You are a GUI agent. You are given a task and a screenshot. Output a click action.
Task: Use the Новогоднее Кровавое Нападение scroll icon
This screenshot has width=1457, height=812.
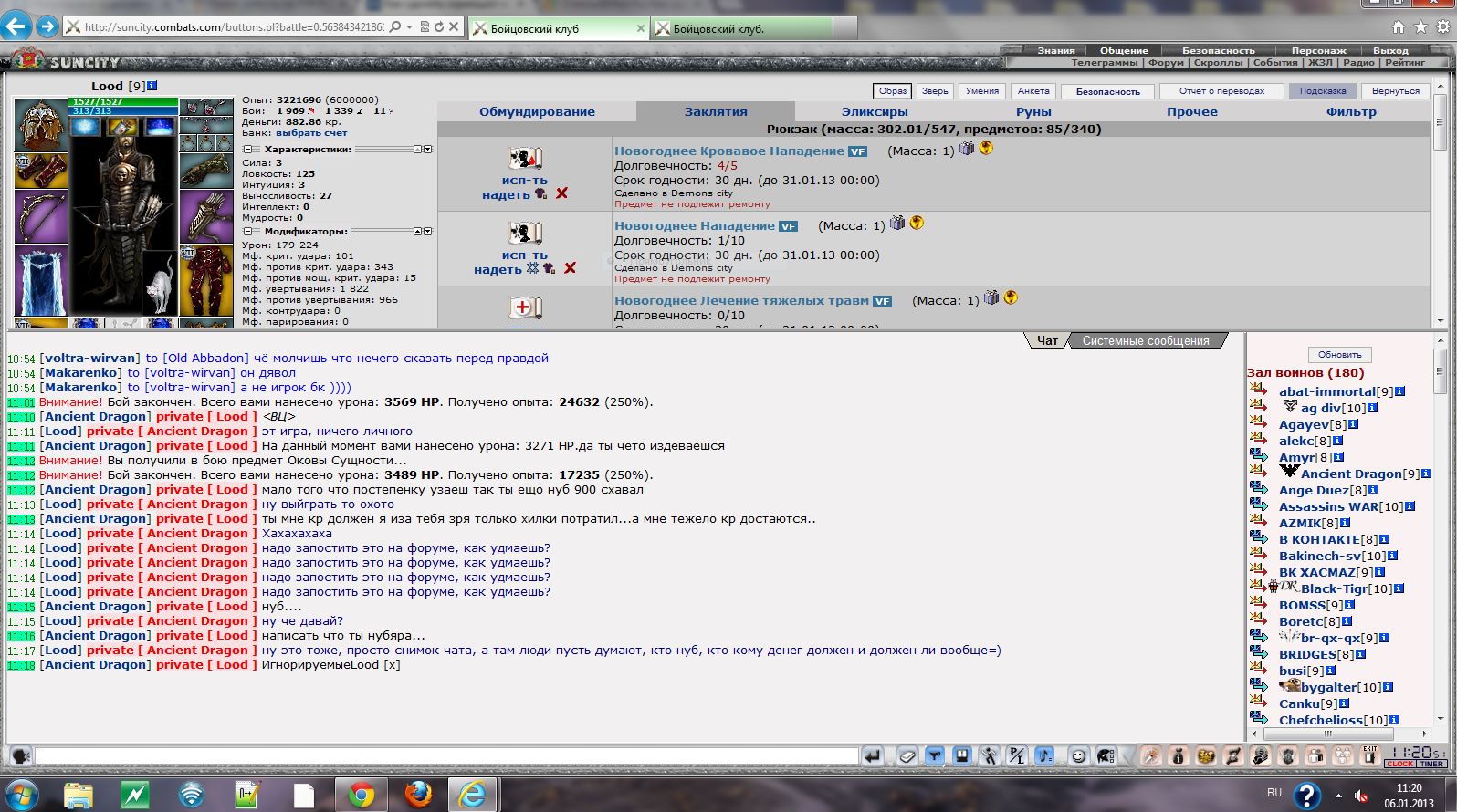coord(524,158)
